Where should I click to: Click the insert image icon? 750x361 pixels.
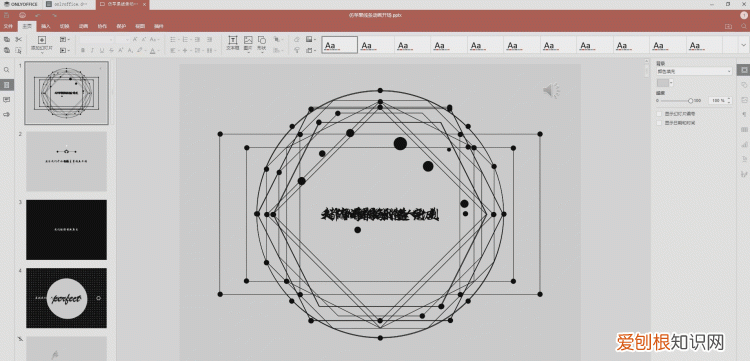coord(248,43)
